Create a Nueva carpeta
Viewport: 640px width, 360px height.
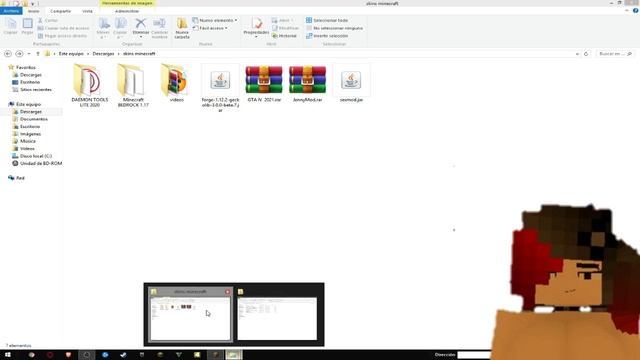click(182, 28)
